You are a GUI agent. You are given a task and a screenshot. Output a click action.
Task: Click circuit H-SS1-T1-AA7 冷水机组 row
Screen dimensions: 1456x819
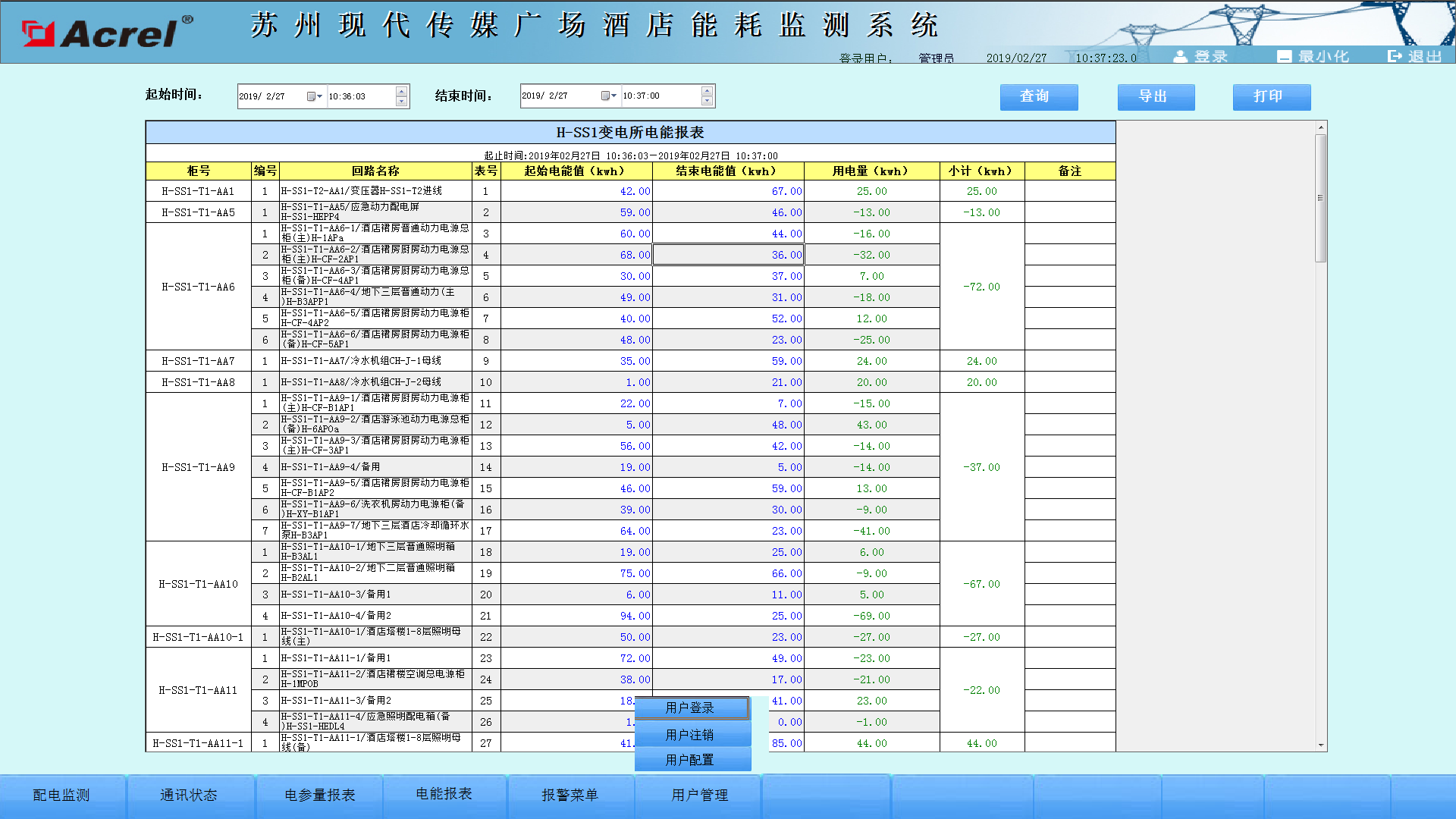(375, 361)
